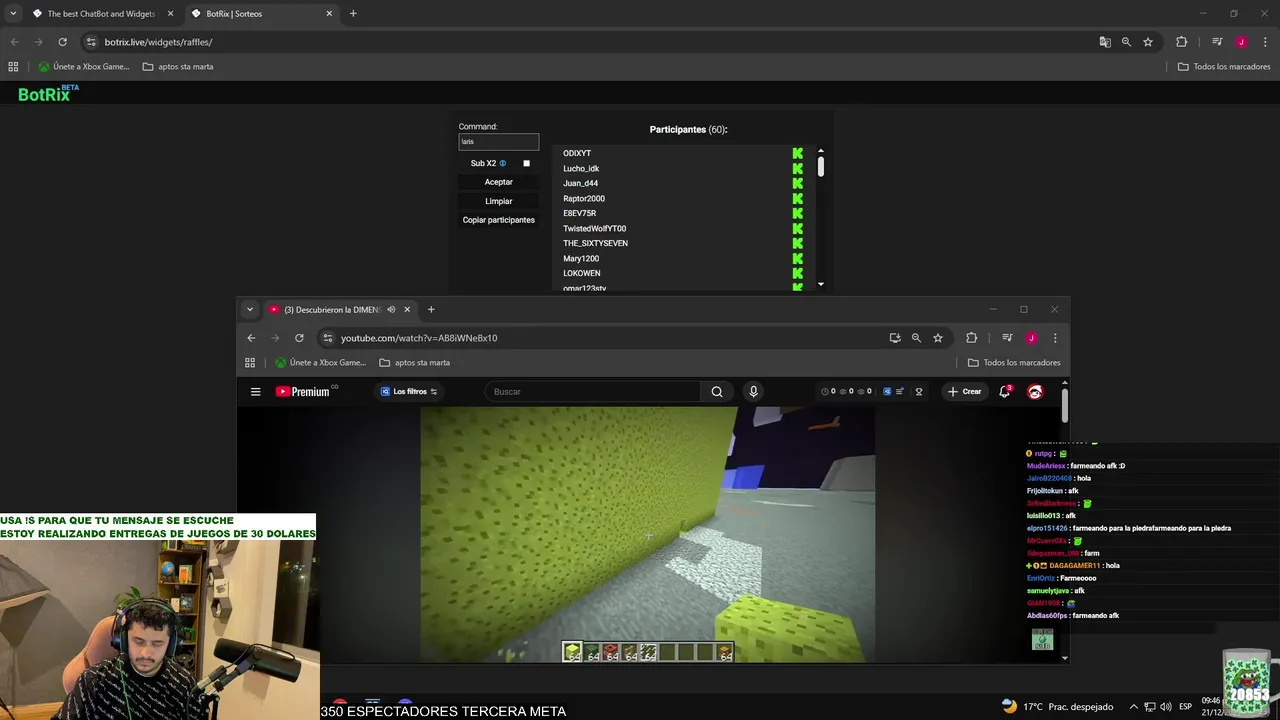Open tab search dropdown in back Chrome window
The image size is (1280, 720).
pos(12,14)
